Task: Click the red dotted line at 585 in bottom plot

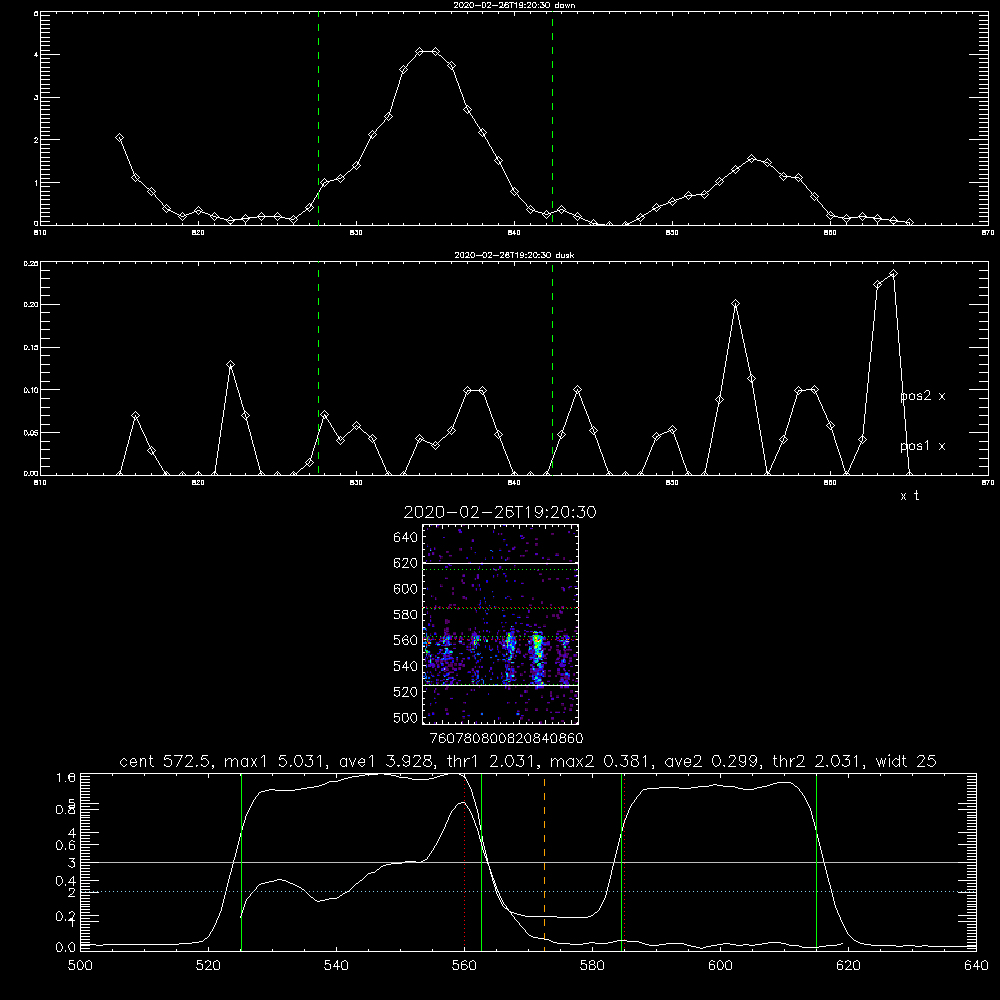Action: 624,862
